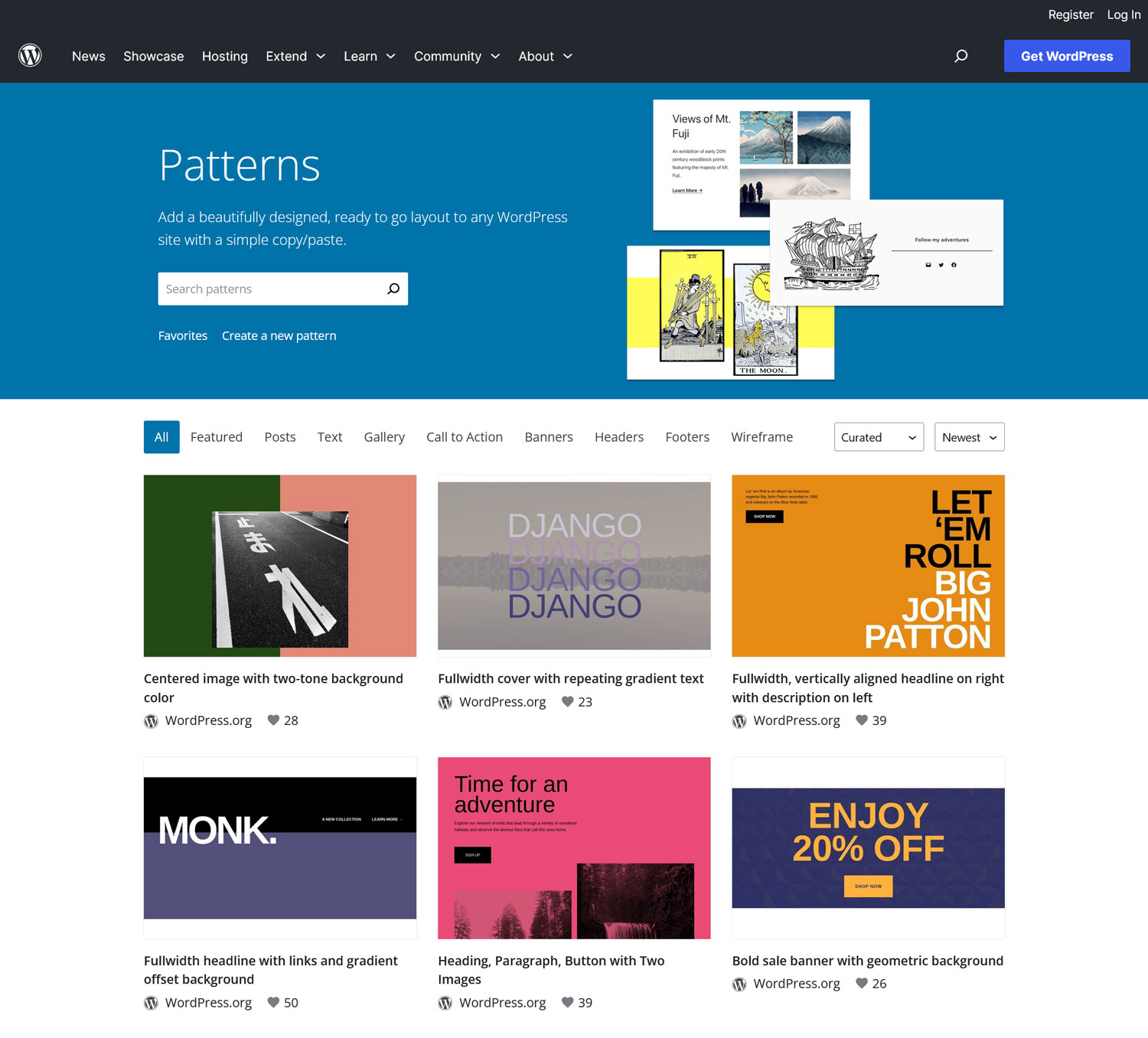Screen dimensions: 1148x1038
Task: Expand the Extend navigation menu
Action: [x=295, y=56]
